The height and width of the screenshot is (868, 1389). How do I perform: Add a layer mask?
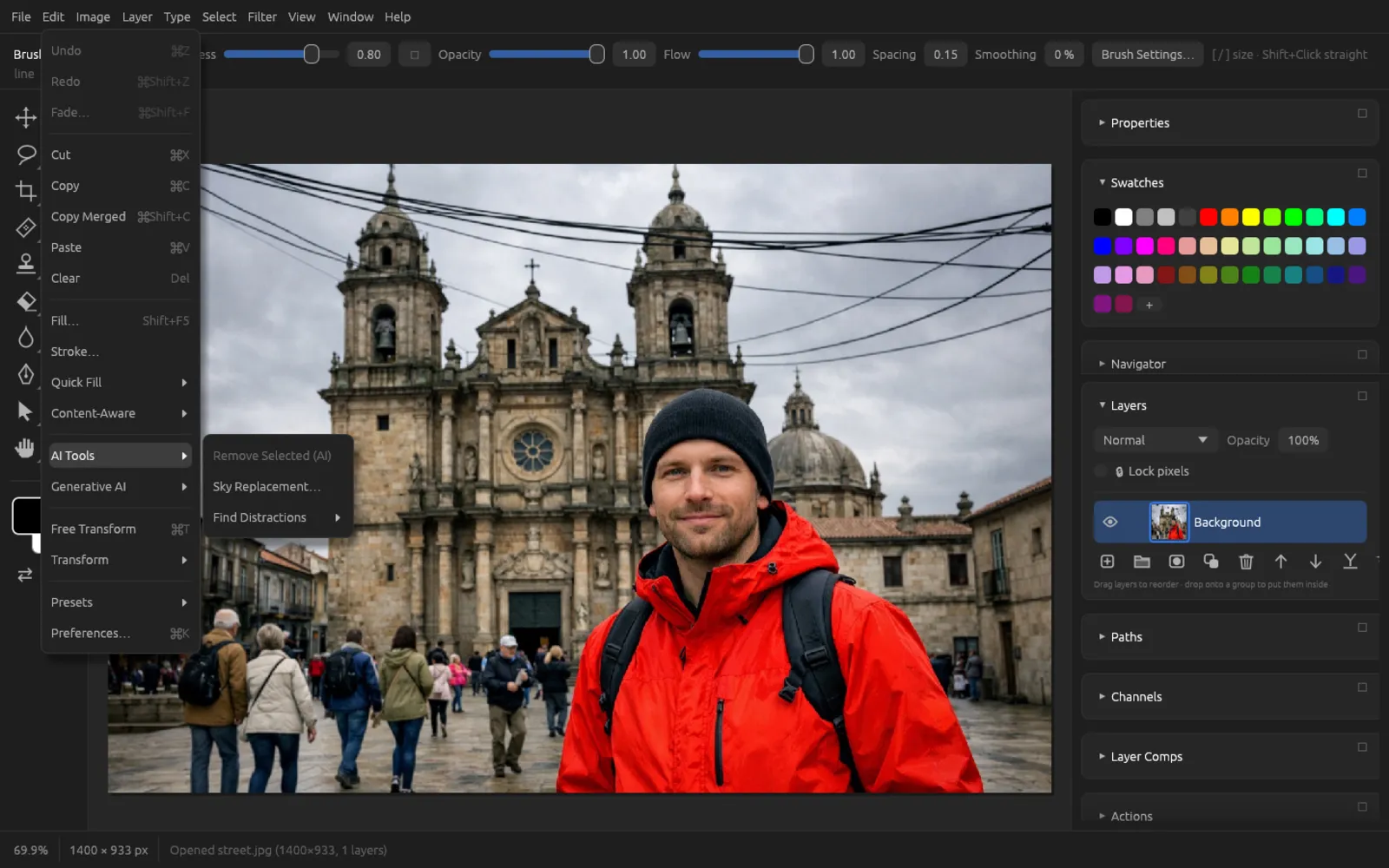coord(1176,562)
